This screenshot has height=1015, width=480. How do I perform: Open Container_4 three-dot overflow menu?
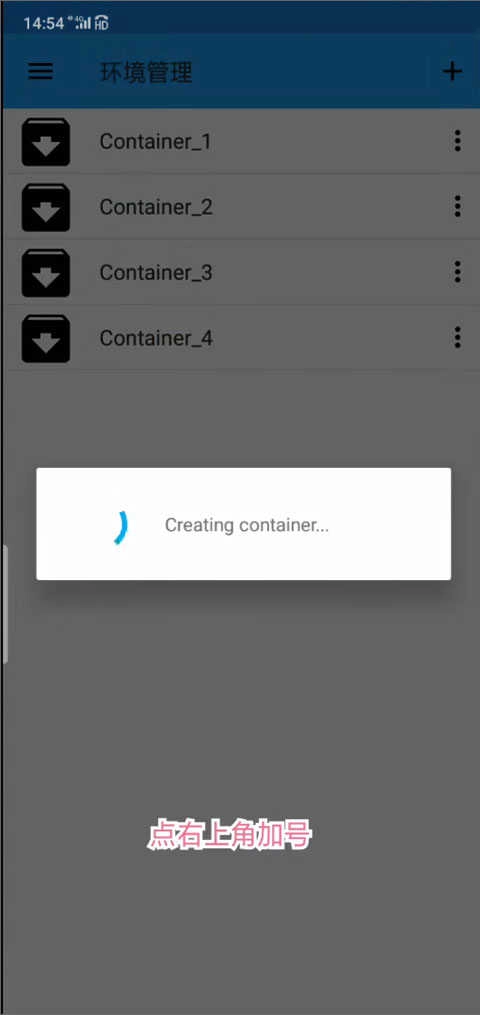click(457, 337)
